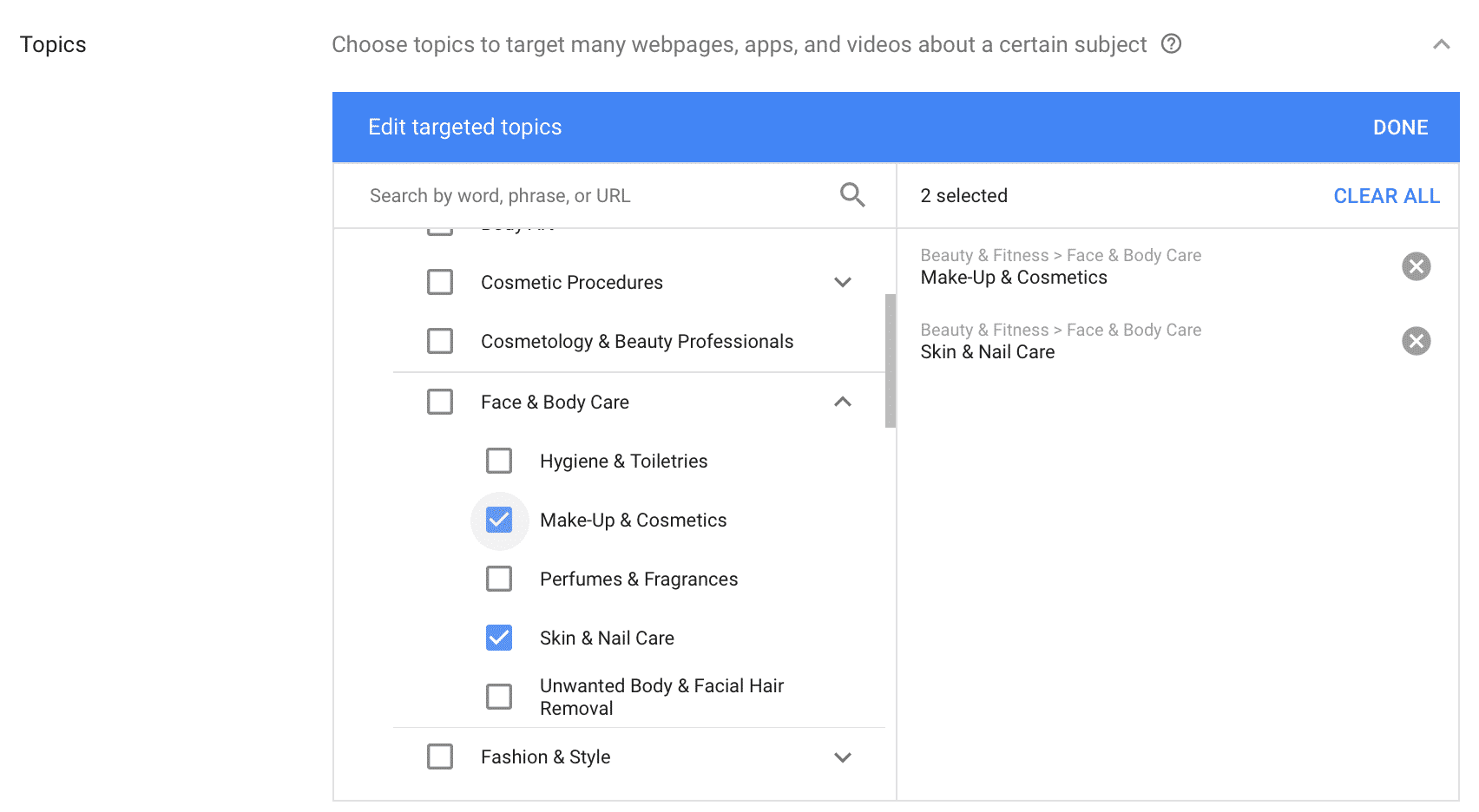The height and width of the screenshot is (812, 1479).
Task: Select Cosmetology & Beauty Professionals label
Action: tap(637, 342)
